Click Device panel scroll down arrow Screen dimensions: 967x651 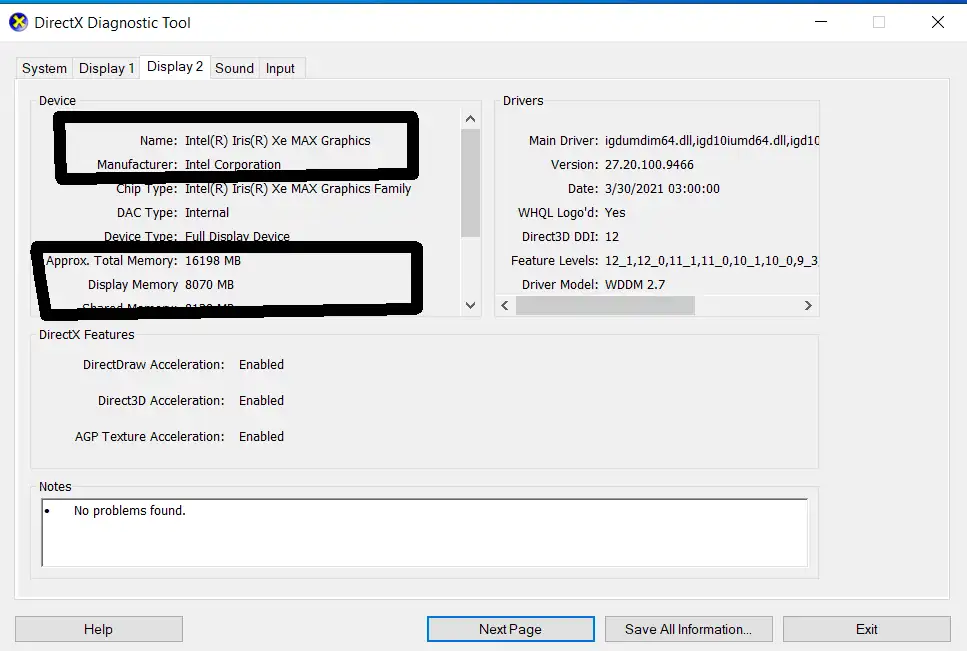[x=471, y=305]
